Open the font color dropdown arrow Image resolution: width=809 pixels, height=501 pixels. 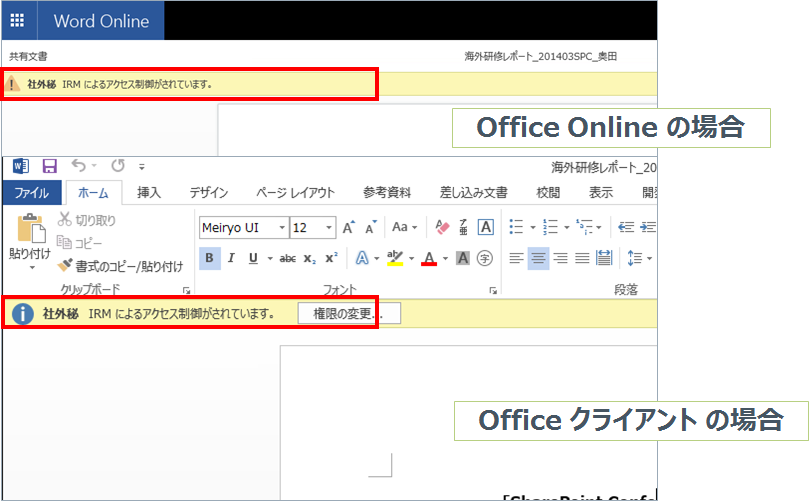pos(445,258)
